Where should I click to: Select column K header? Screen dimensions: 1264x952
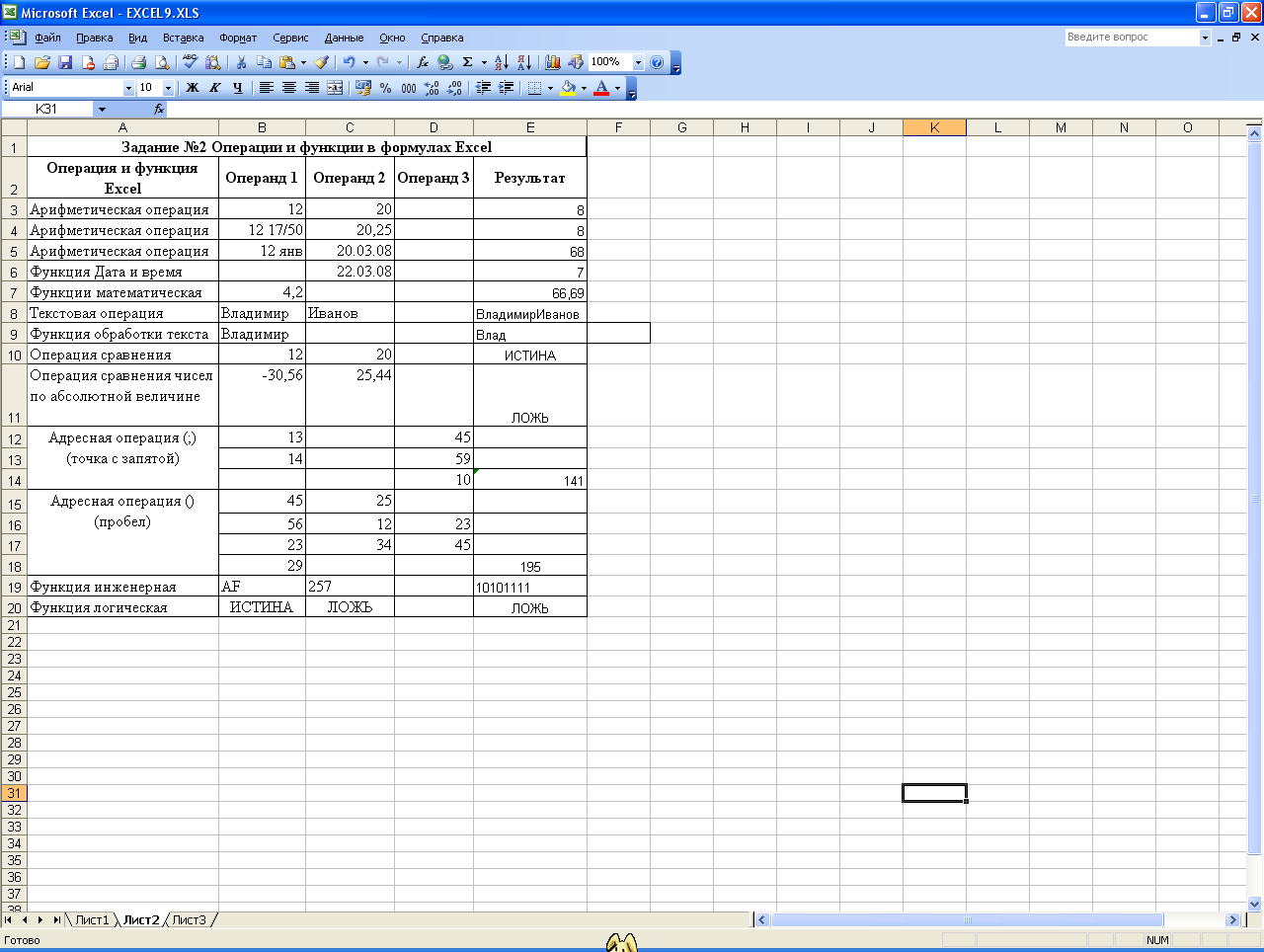click(934, 127)
